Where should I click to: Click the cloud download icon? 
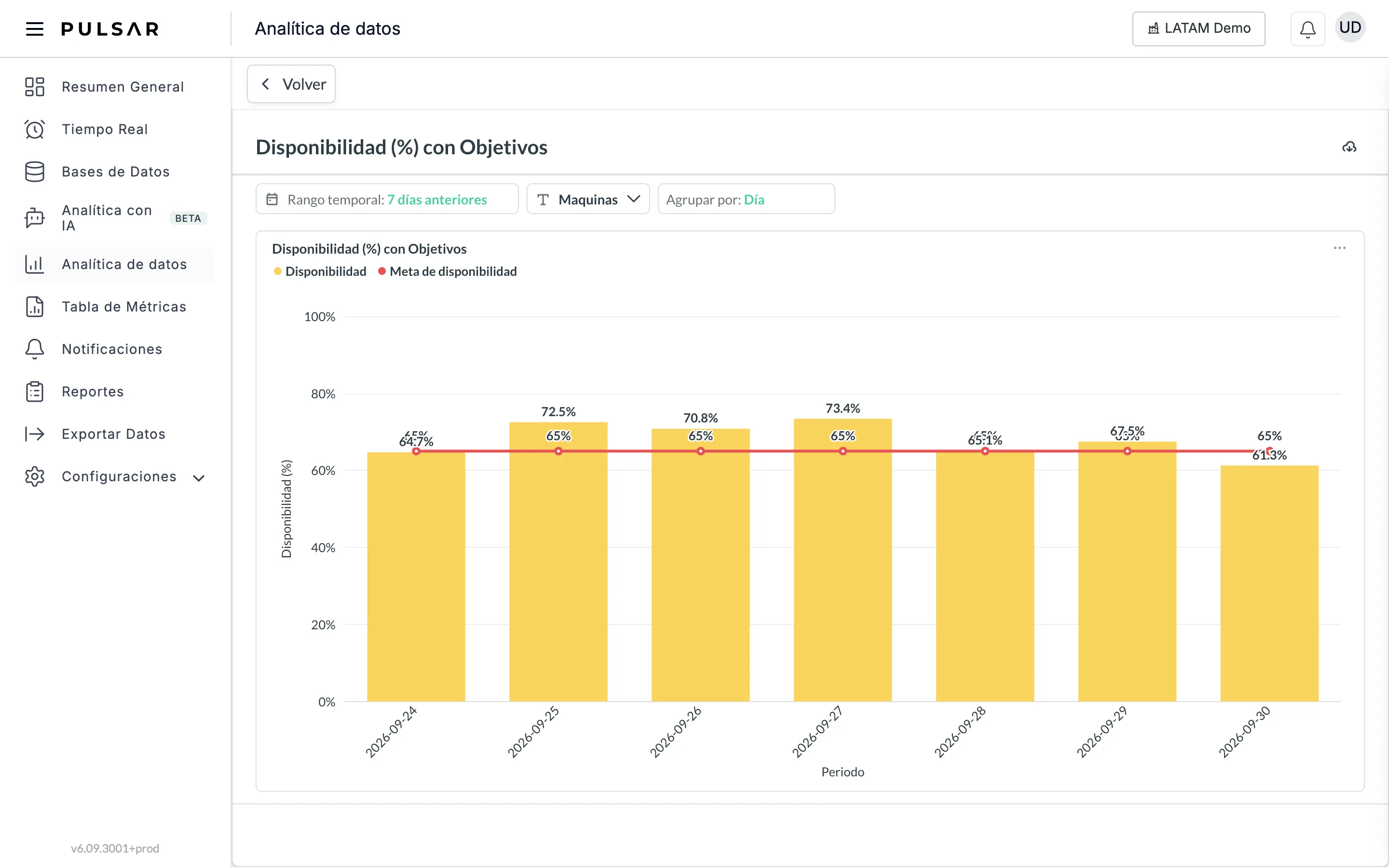click(1349, 147)
